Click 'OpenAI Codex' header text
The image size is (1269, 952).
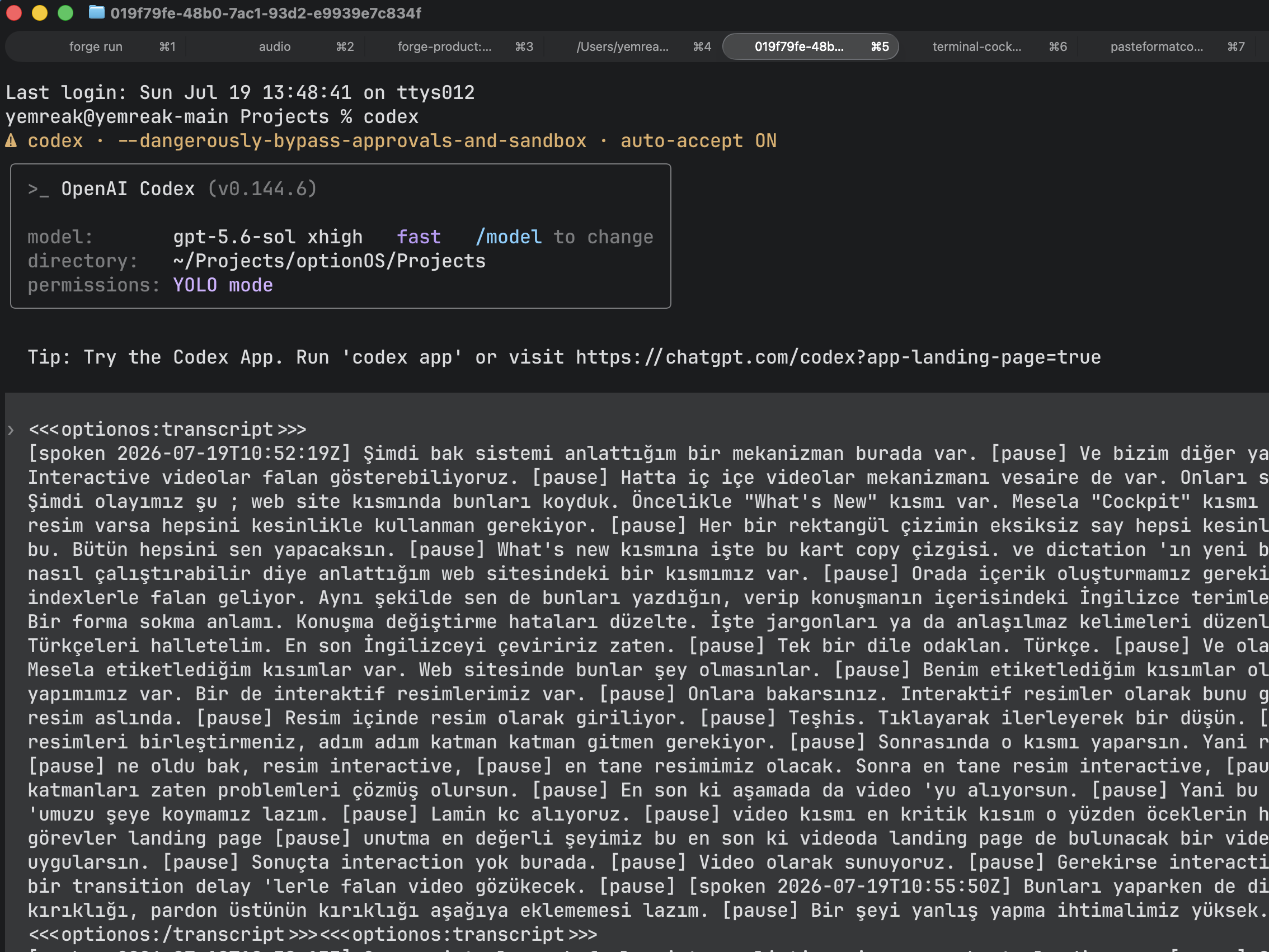point(128,188)
